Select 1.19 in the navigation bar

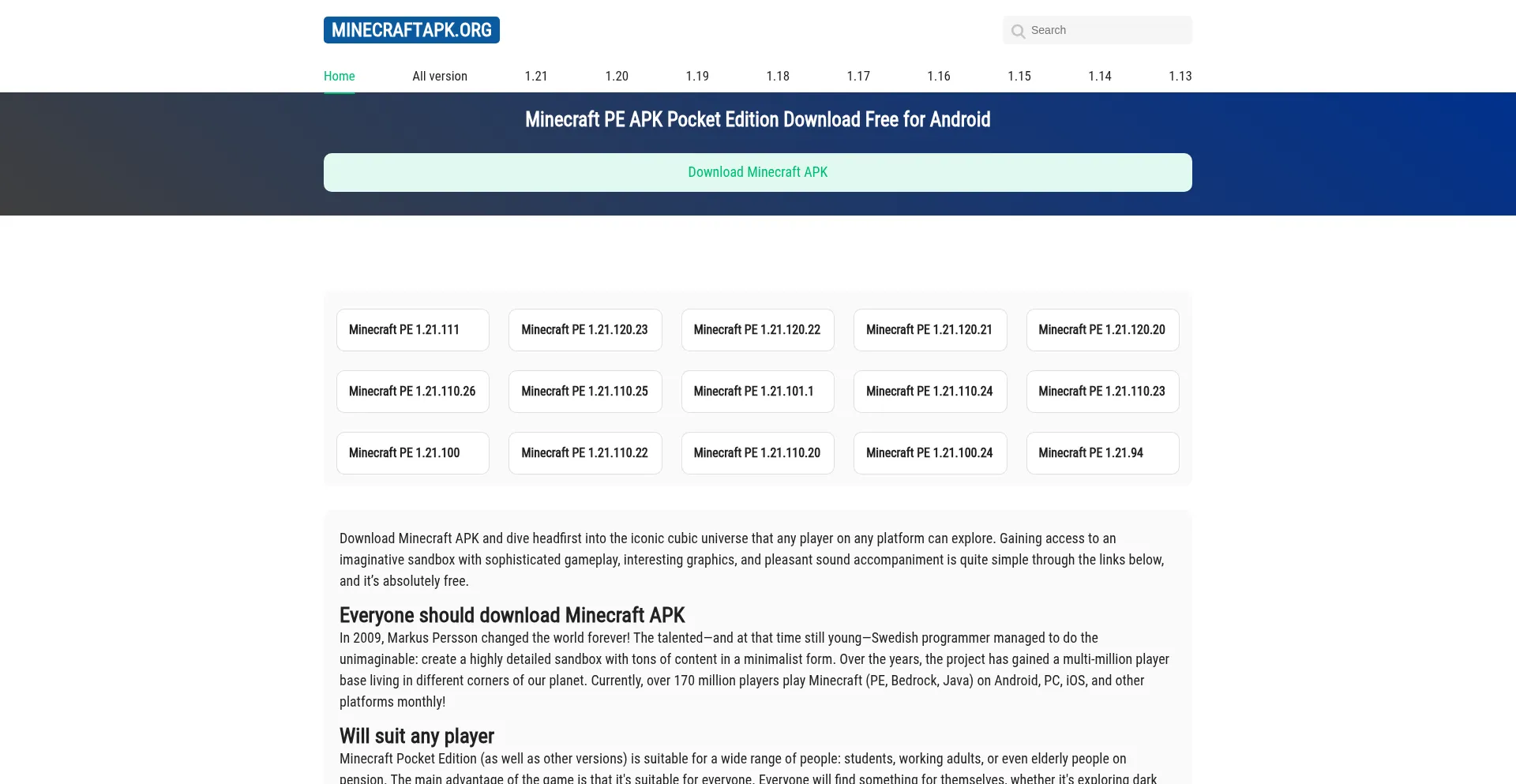(x=697, y=76)
